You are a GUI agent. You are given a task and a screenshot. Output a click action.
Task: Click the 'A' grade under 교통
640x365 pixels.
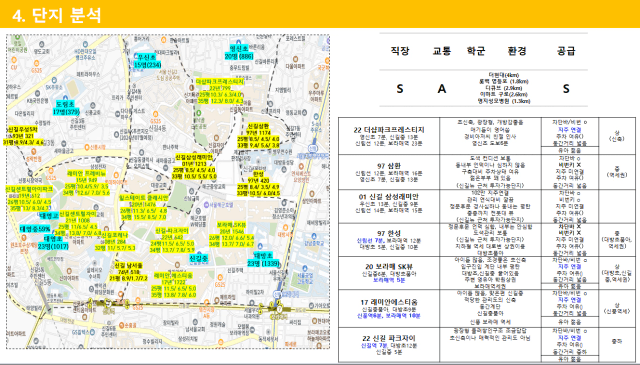click(442, 89)
